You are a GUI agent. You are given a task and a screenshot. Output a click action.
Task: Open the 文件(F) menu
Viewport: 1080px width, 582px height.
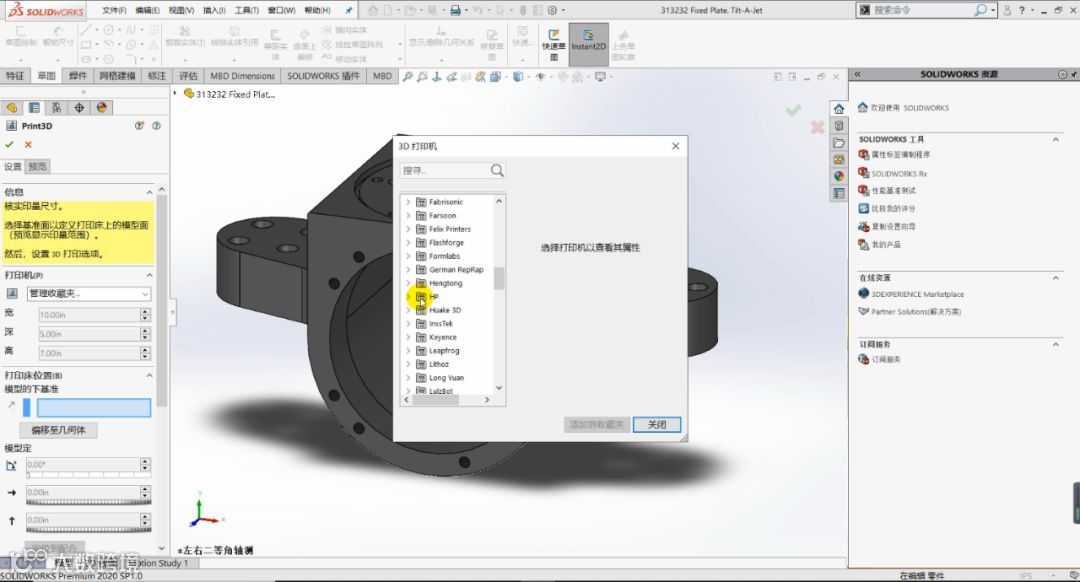(114, 10)
